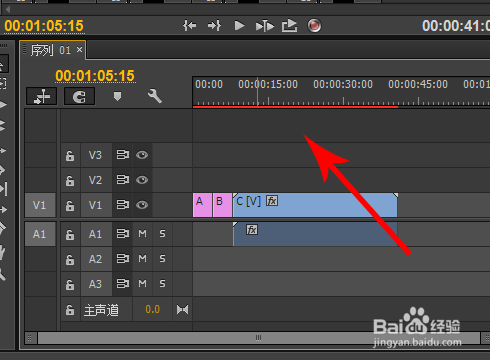Select video clip C [V] on V1
The image size is (490, 360).
[315, 205]
